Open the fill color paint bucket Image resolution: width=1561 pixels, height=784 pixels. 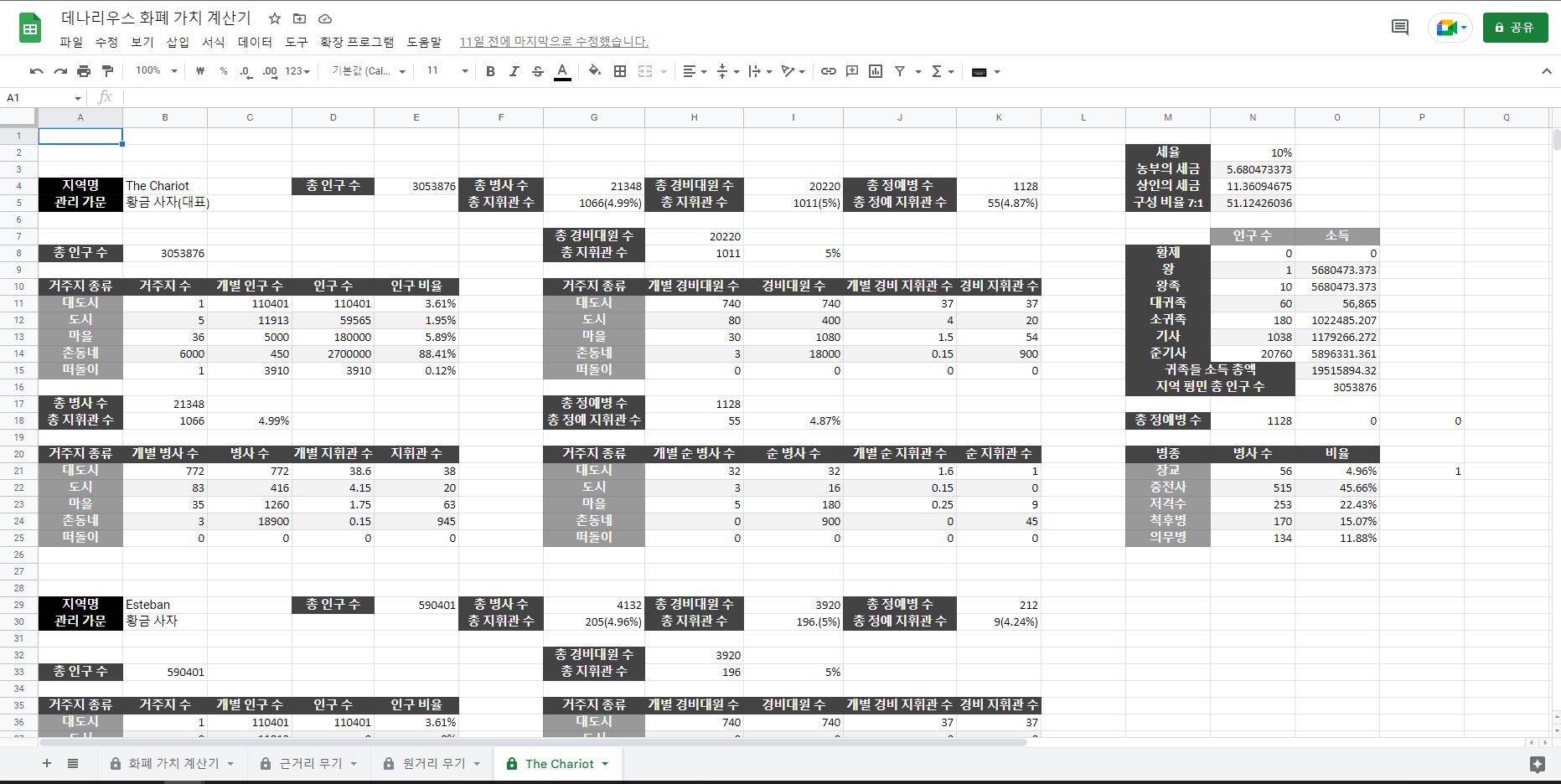pyautogui.click(x=594, y=71)
